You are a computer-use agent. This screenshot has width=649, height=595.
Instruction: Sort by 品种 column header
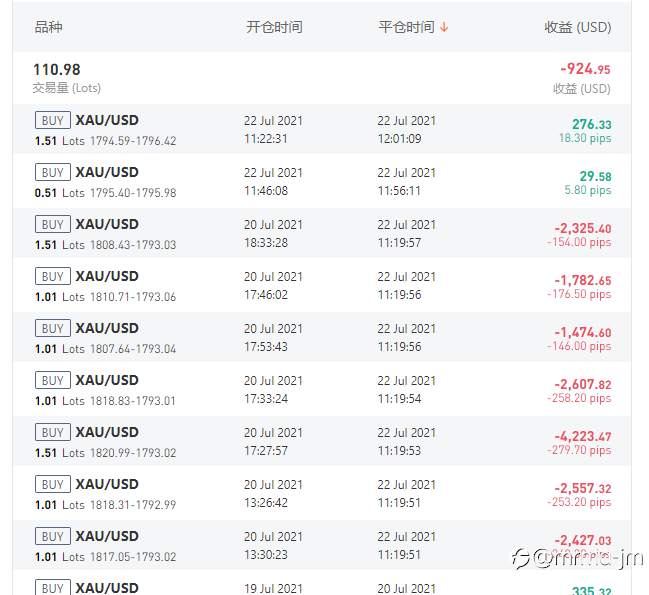pos(48,27)
